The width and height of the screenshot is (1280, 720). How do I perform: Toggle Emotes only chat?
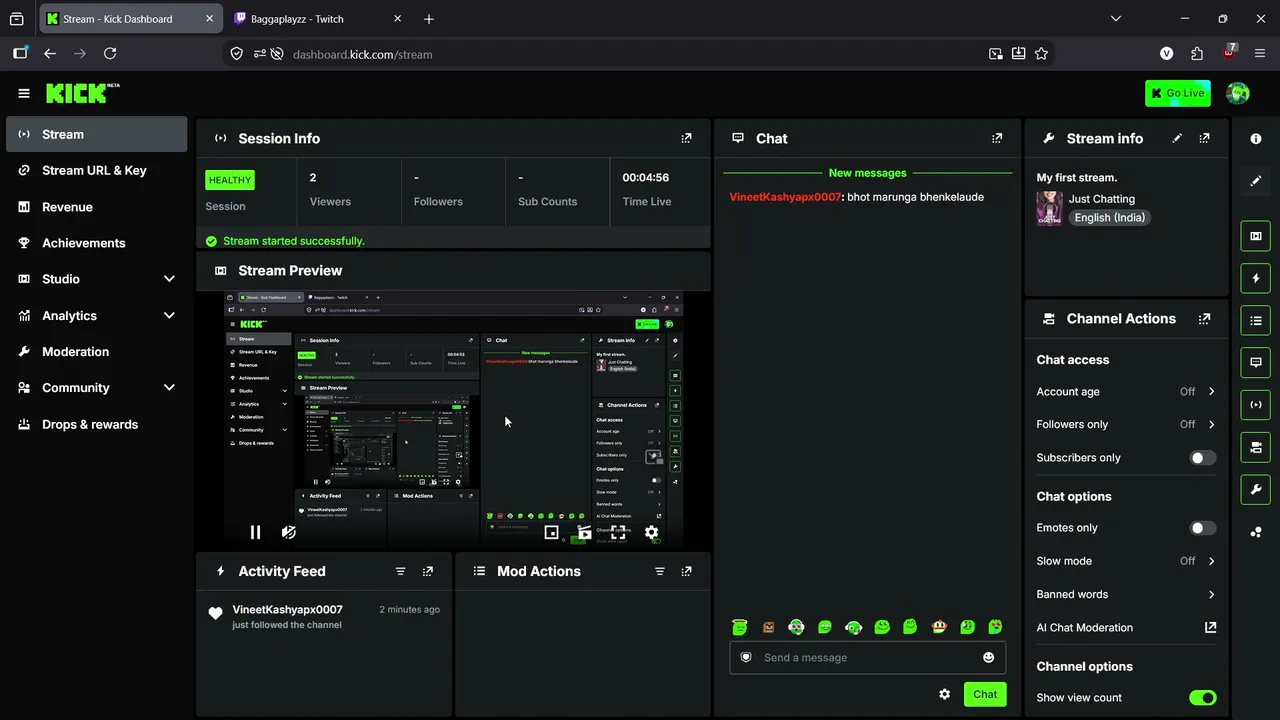tap(1203, 527)
